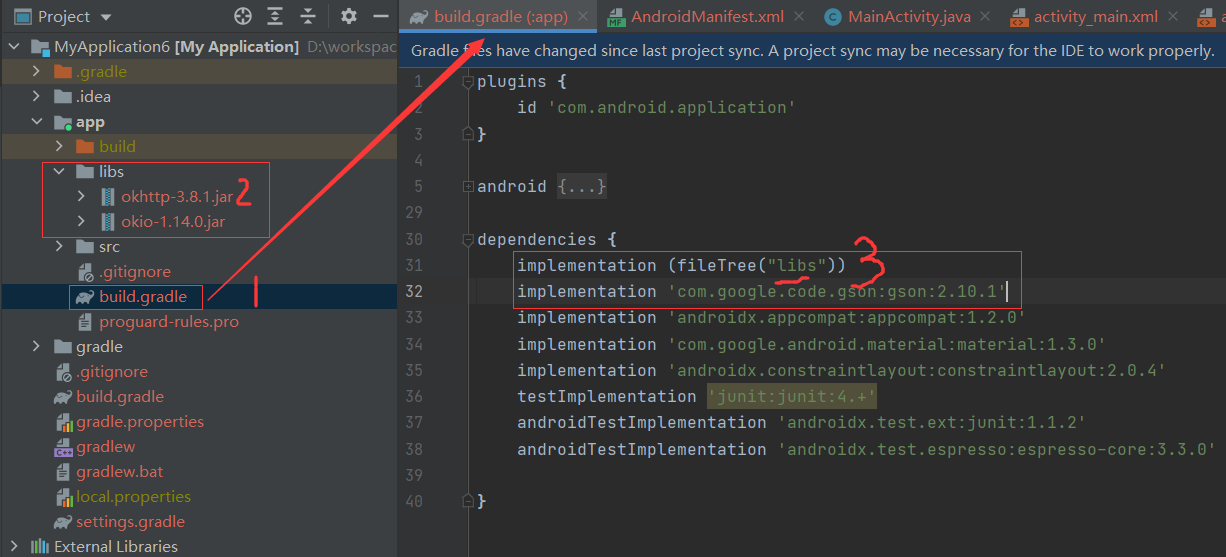
Task: Click the Expand All toolbar icon
Action: 277,16
